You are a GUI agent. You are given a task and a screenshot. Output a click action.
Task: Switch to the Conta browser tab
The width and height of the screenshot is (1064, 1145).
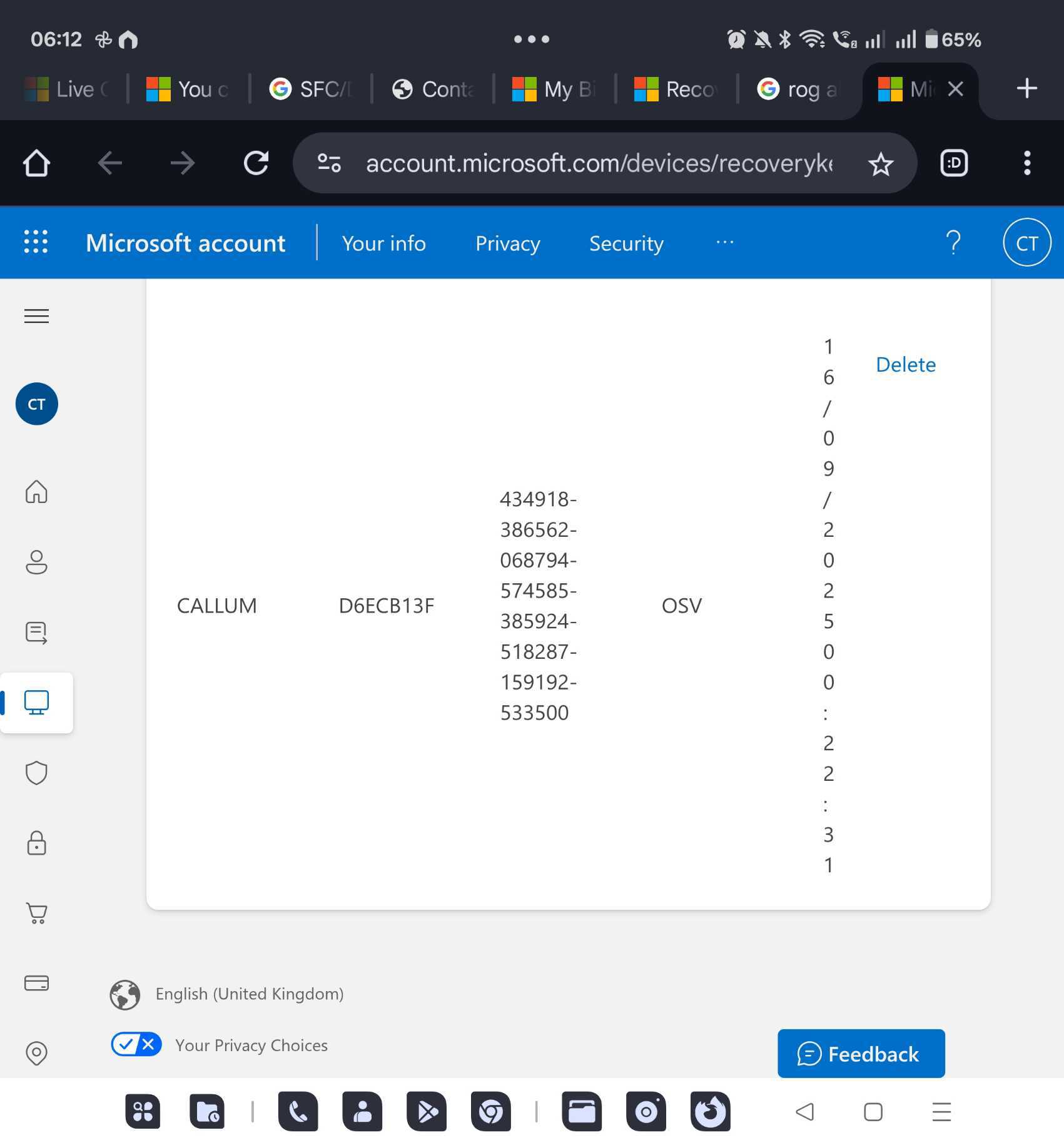[x=433, y=89]
